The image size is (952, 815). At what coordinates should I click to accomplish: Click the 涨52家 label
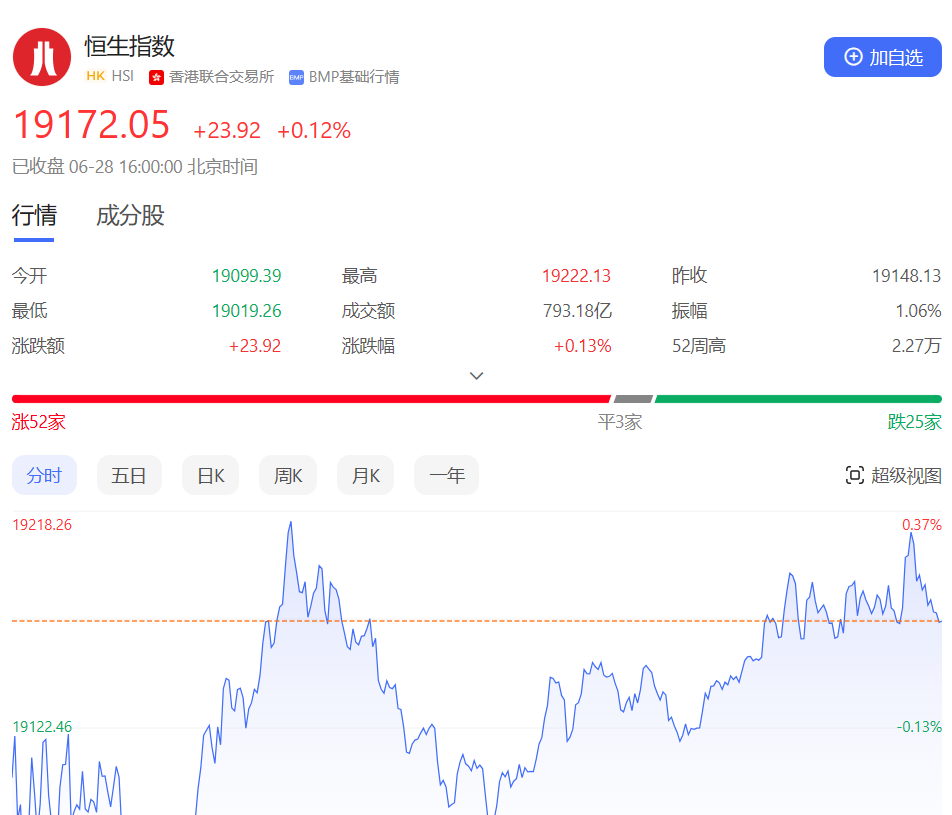pyautogui.click(x=38, y=422)
